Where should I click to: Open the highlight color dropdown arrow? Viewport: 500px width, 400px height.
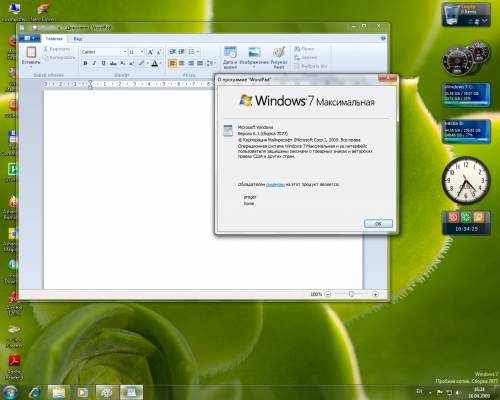(x=147, y=63)
